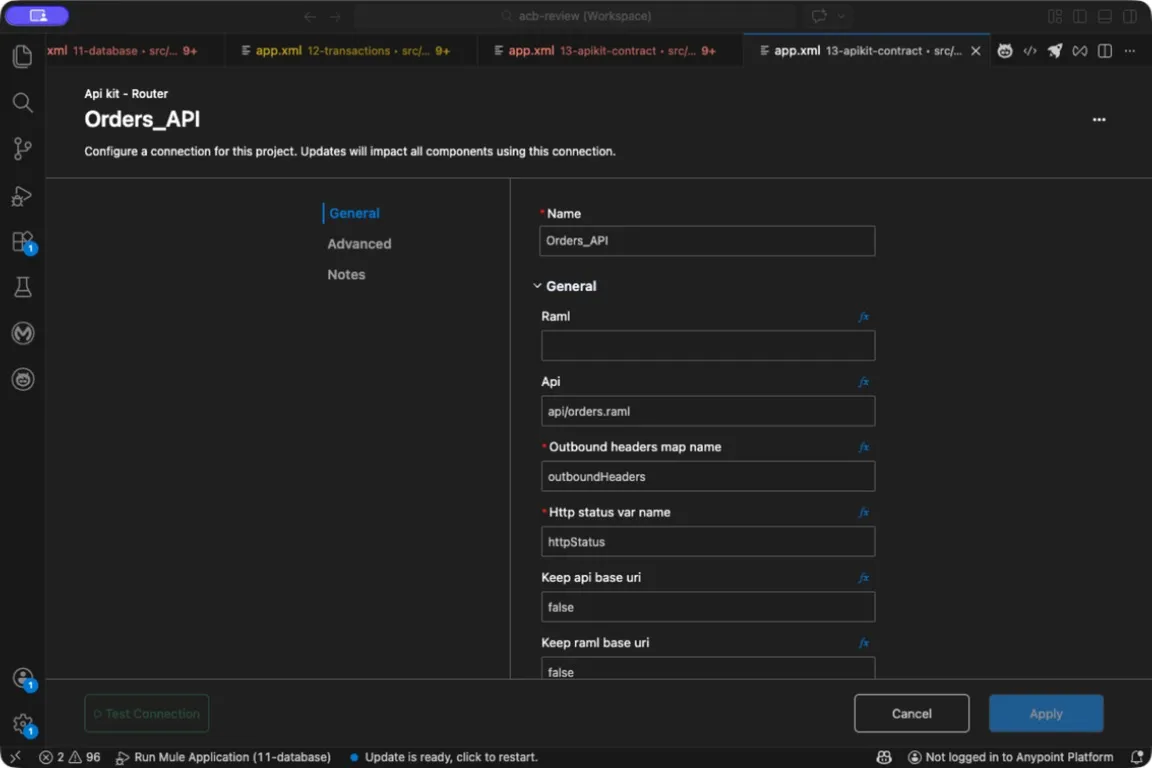Toggle expression mode for Raml field
This screenshot has width=1152, height=768.
(x=863, y=317)
